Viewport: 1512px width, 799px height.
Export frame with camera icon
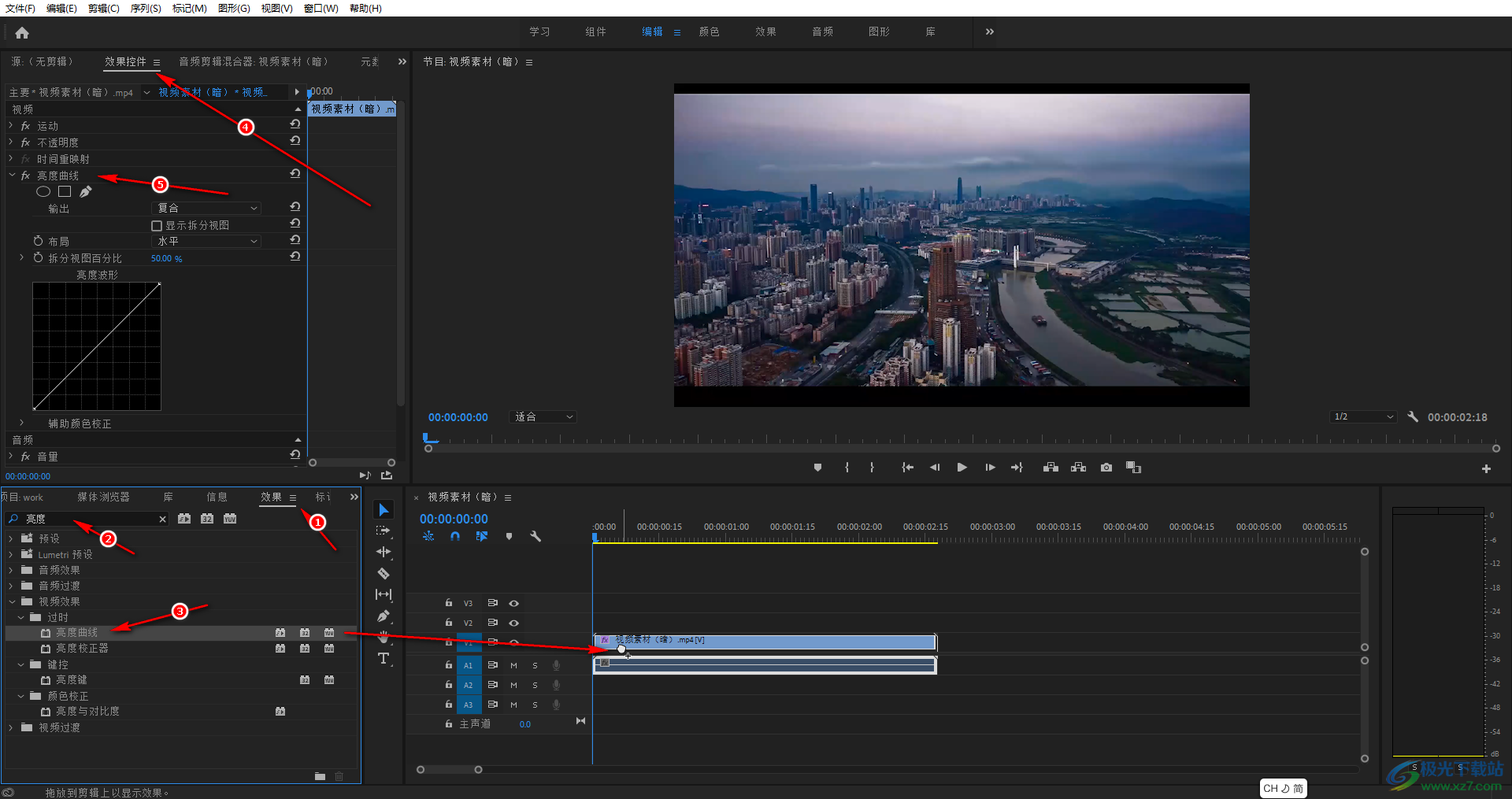[x=1106, y=468]
